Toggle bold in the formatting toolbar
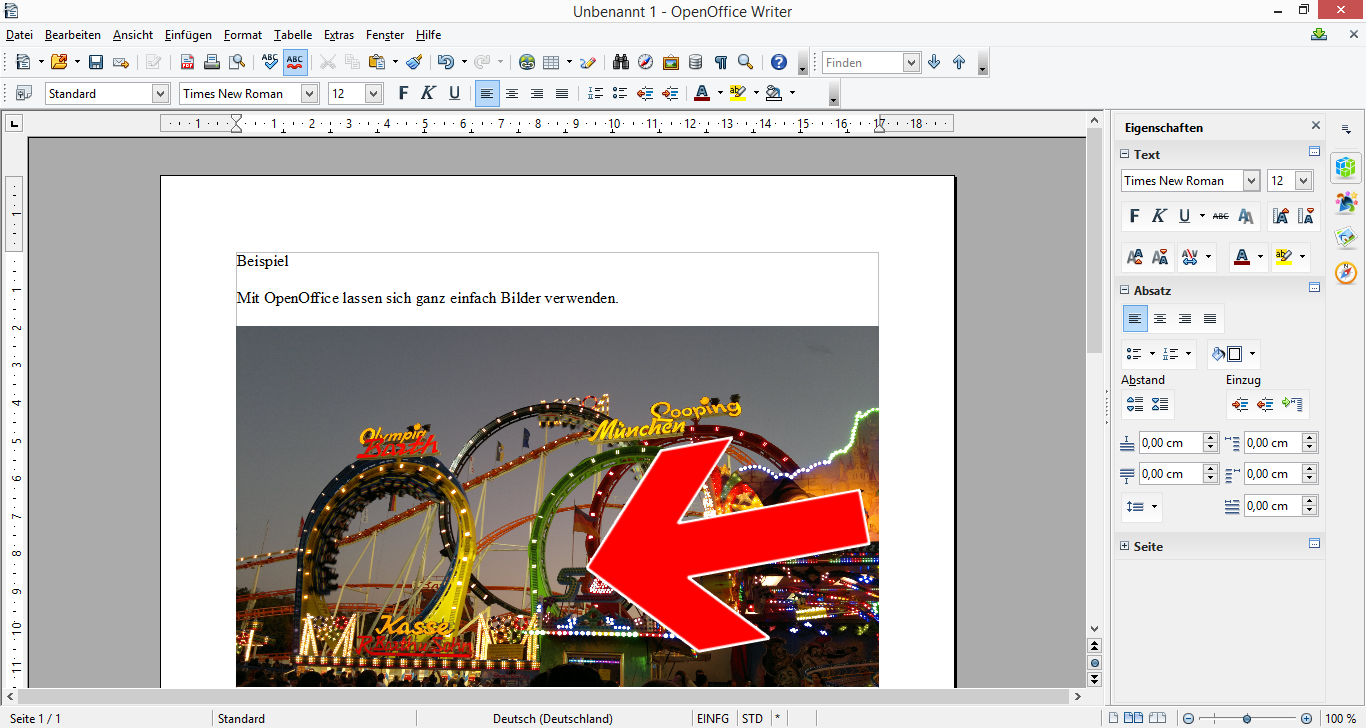This screenshot has width=1366, height=728. pos(403,93)
